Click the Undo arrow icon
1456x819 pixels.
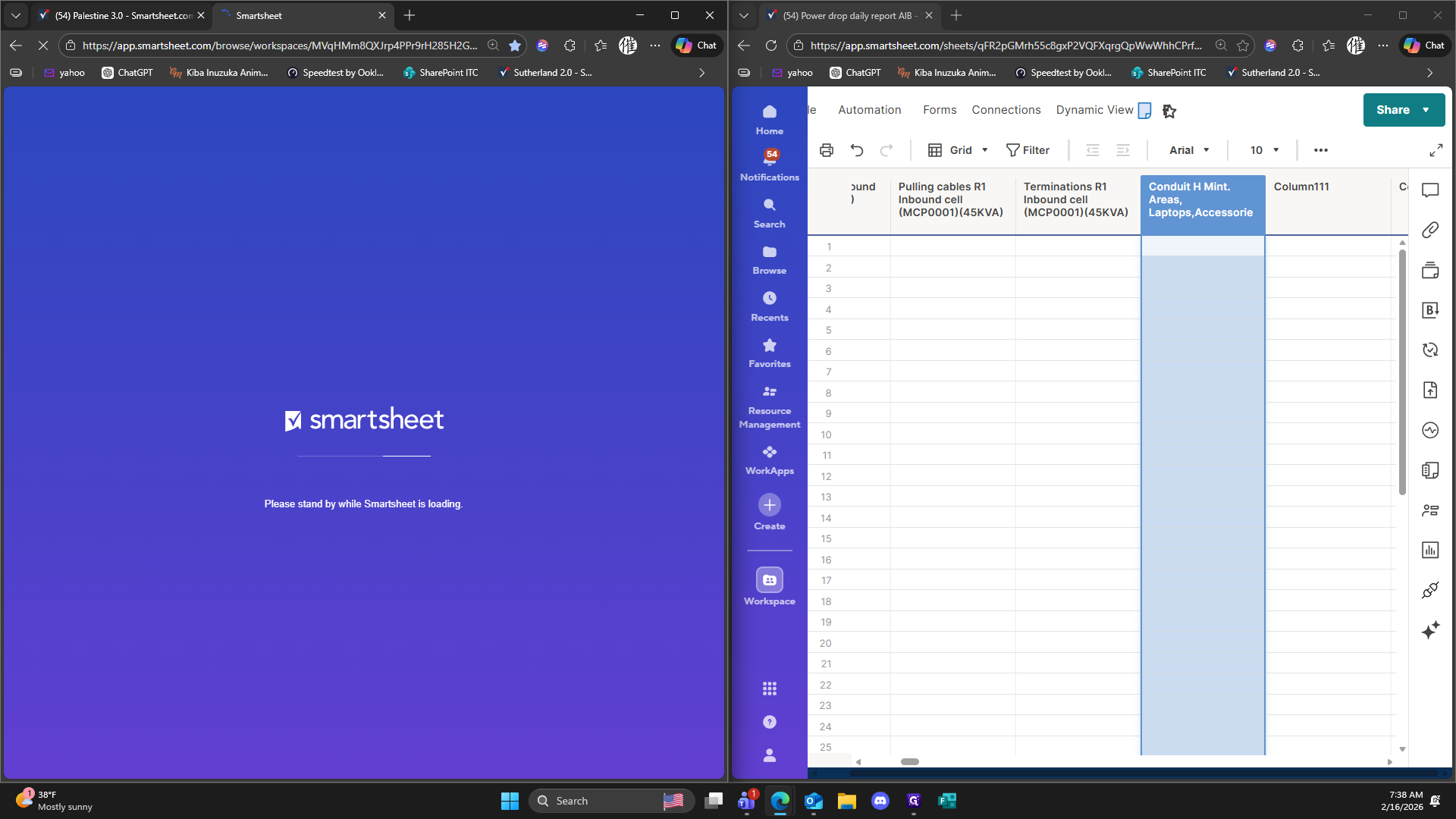(857, 150)
